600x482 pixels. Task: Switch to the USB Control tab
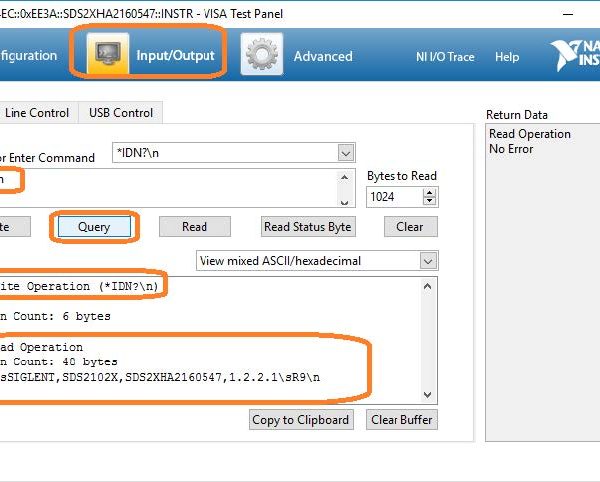121,113
